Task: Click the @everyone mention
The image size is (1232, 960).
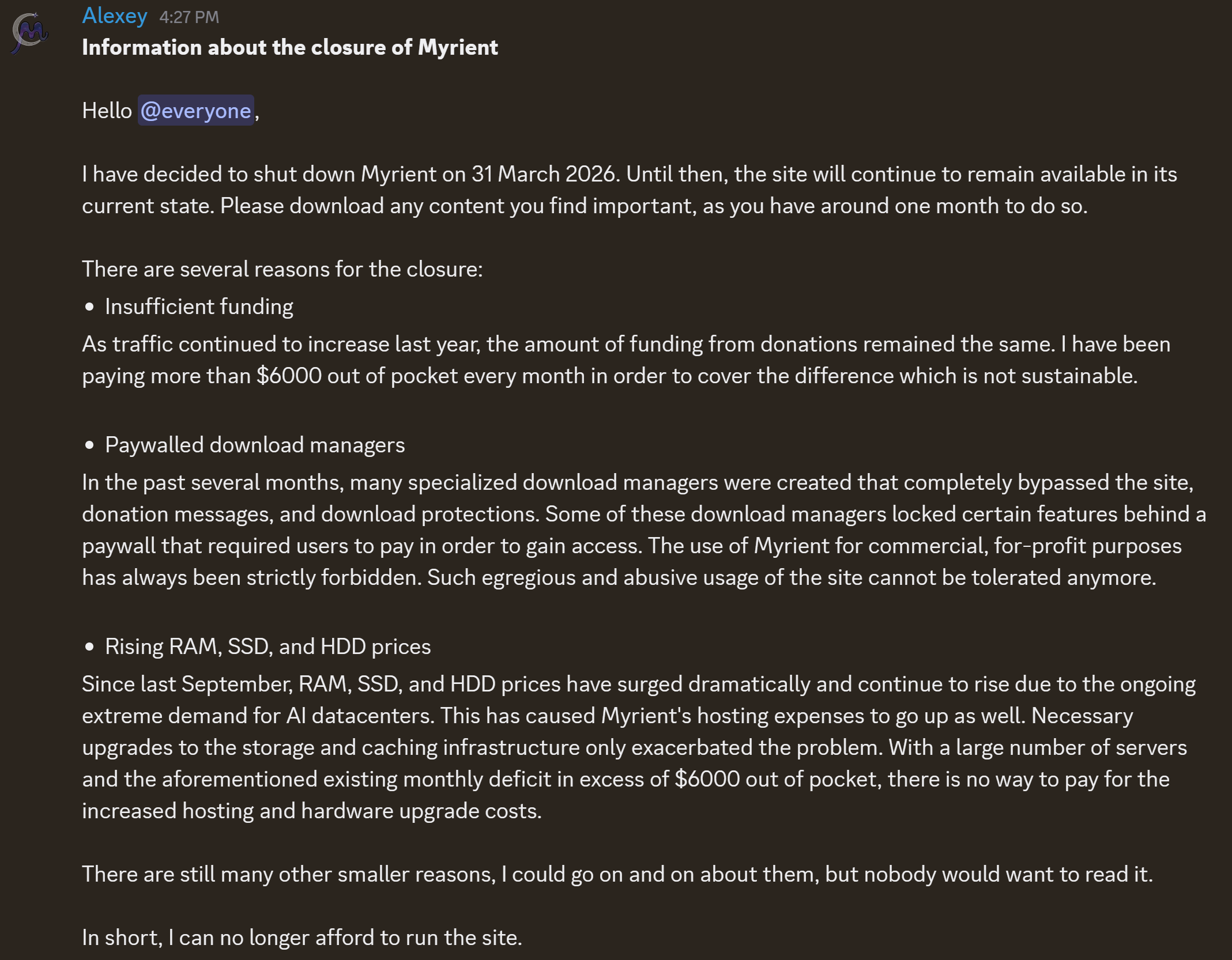Action: tap(196, 111)
